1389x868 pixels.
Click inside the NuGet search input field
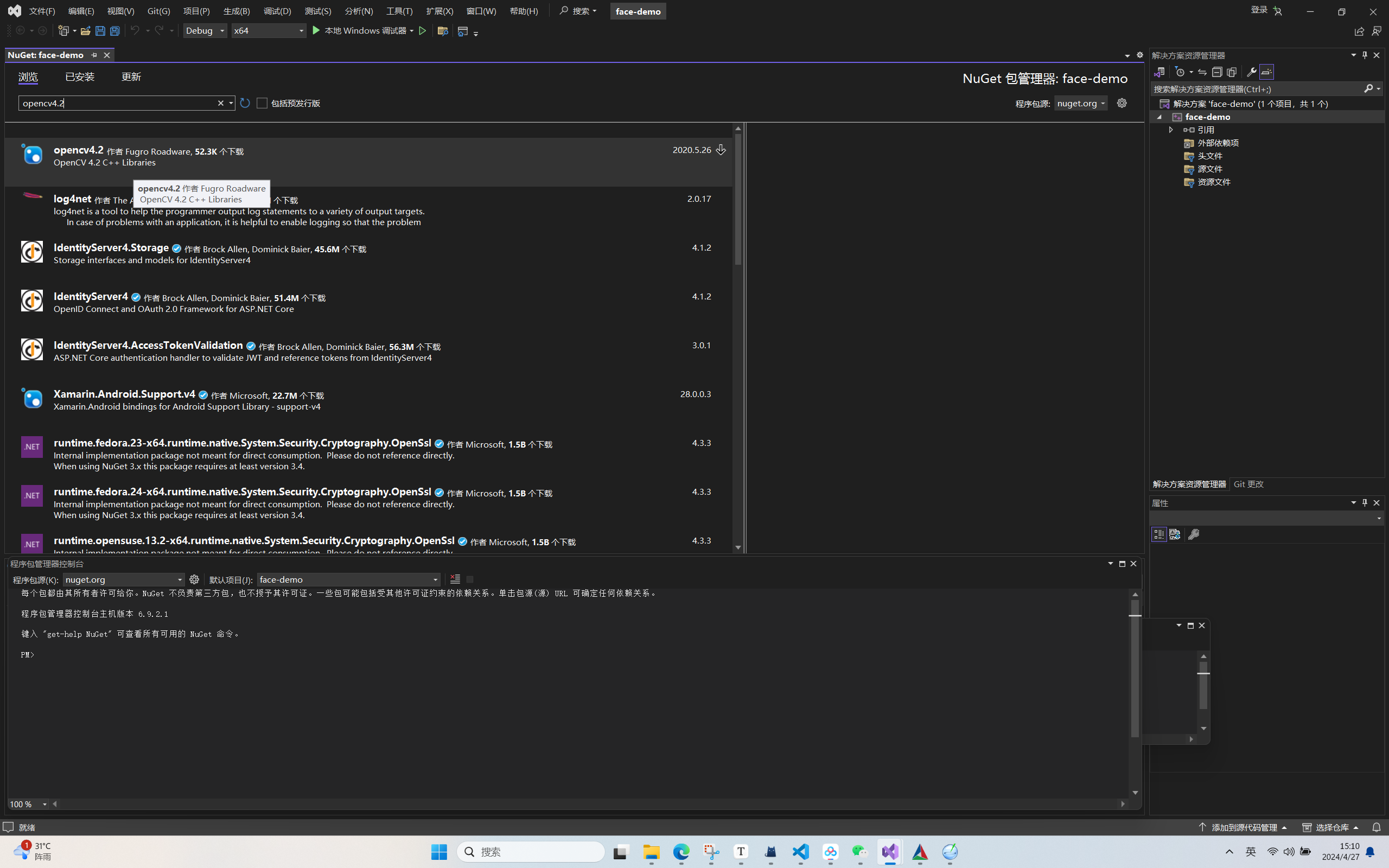(x=115, y=103)
